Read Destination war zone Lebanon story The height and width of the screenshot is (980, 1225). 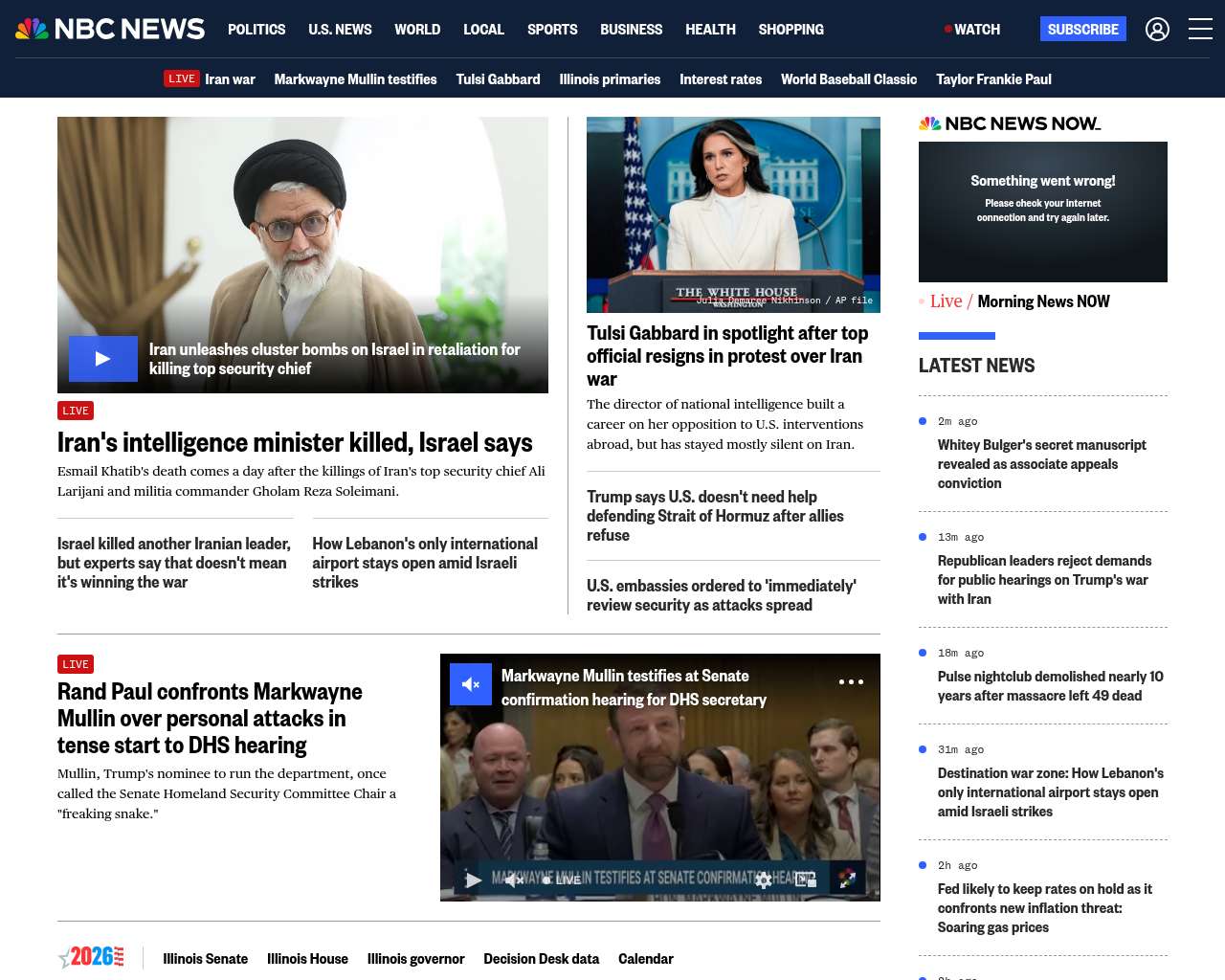click(1051, 792)
